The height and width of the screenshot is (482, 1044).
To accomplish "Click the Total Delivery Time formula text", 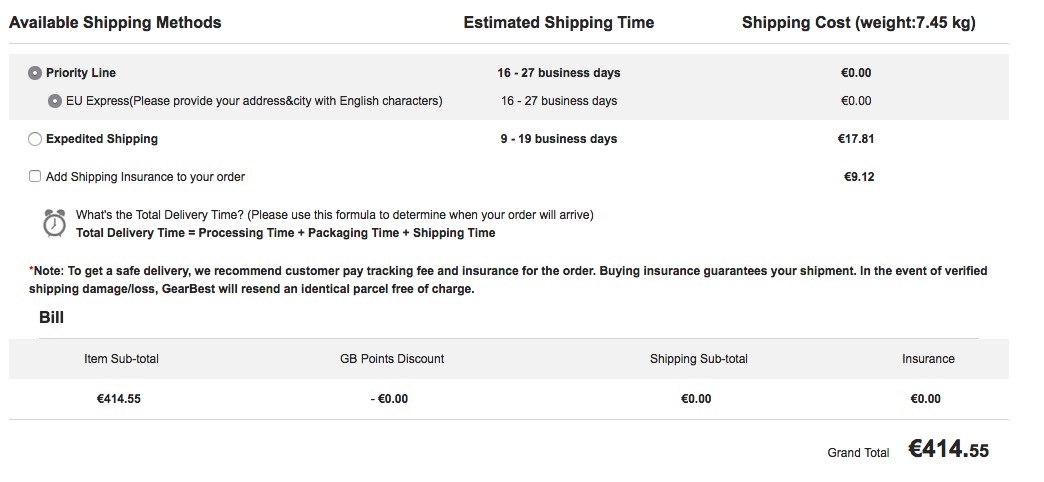I will click(286, 233).
